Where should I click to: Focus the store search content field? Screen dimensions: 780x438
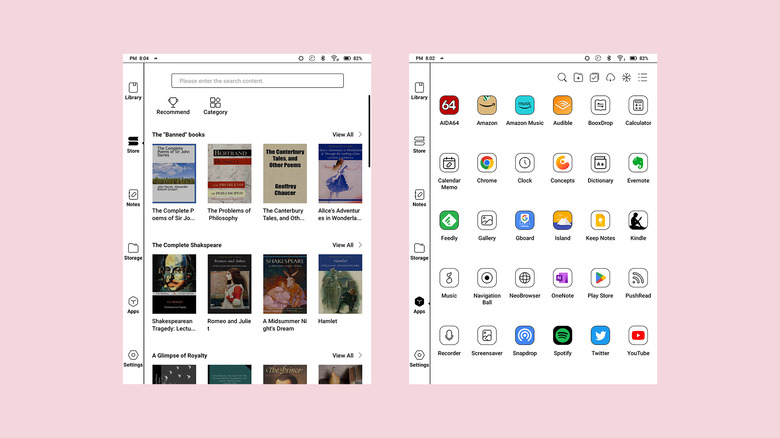tap(257, 81)
